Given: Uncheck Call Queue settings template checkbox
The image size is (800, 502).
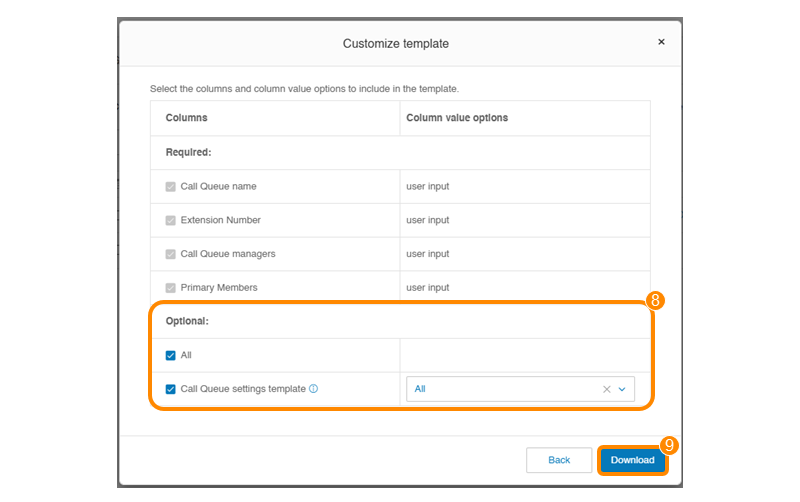Looking at the screenshot, I should (170, 389).
